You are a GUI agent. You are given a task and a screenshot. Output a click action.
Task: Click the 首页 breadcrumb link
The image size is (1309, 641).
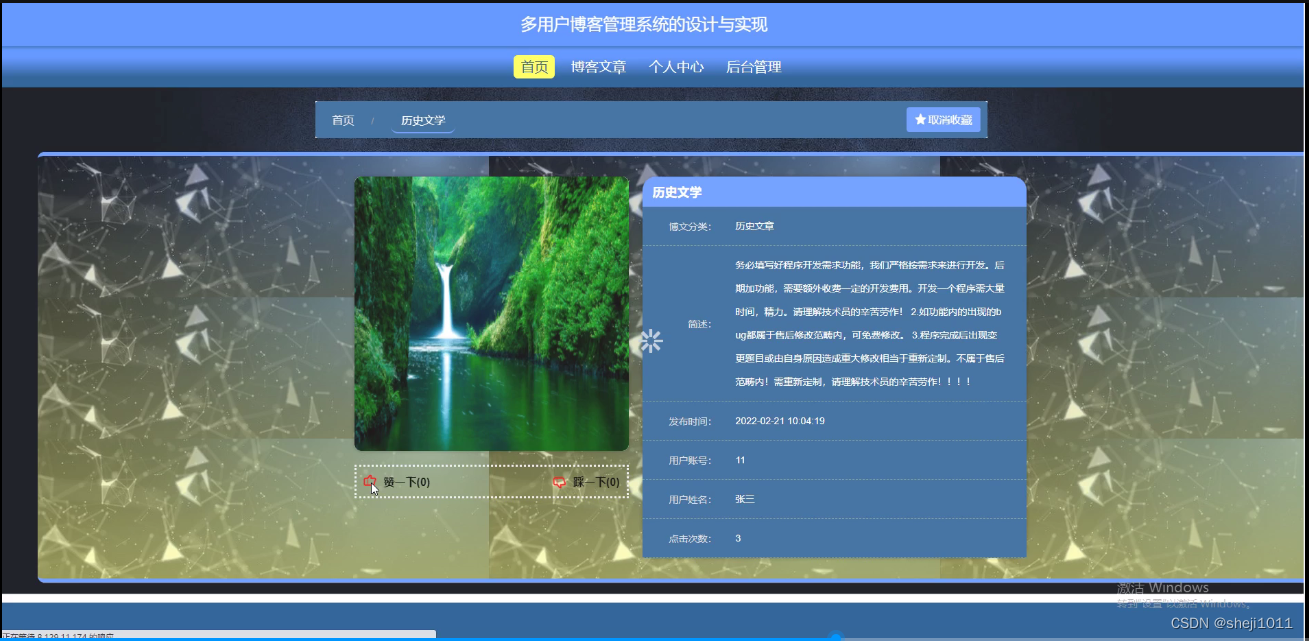click(x=343, y=119)
